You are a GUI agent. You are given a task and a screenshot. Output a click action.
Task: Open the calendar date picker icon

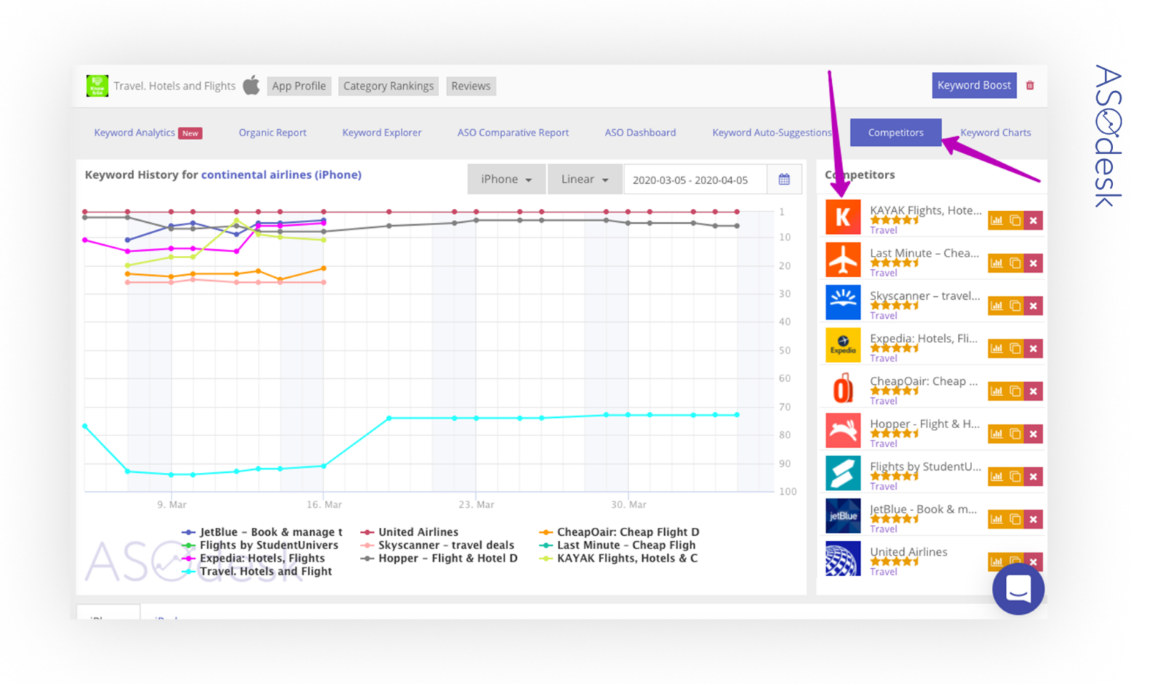[784, 180]
